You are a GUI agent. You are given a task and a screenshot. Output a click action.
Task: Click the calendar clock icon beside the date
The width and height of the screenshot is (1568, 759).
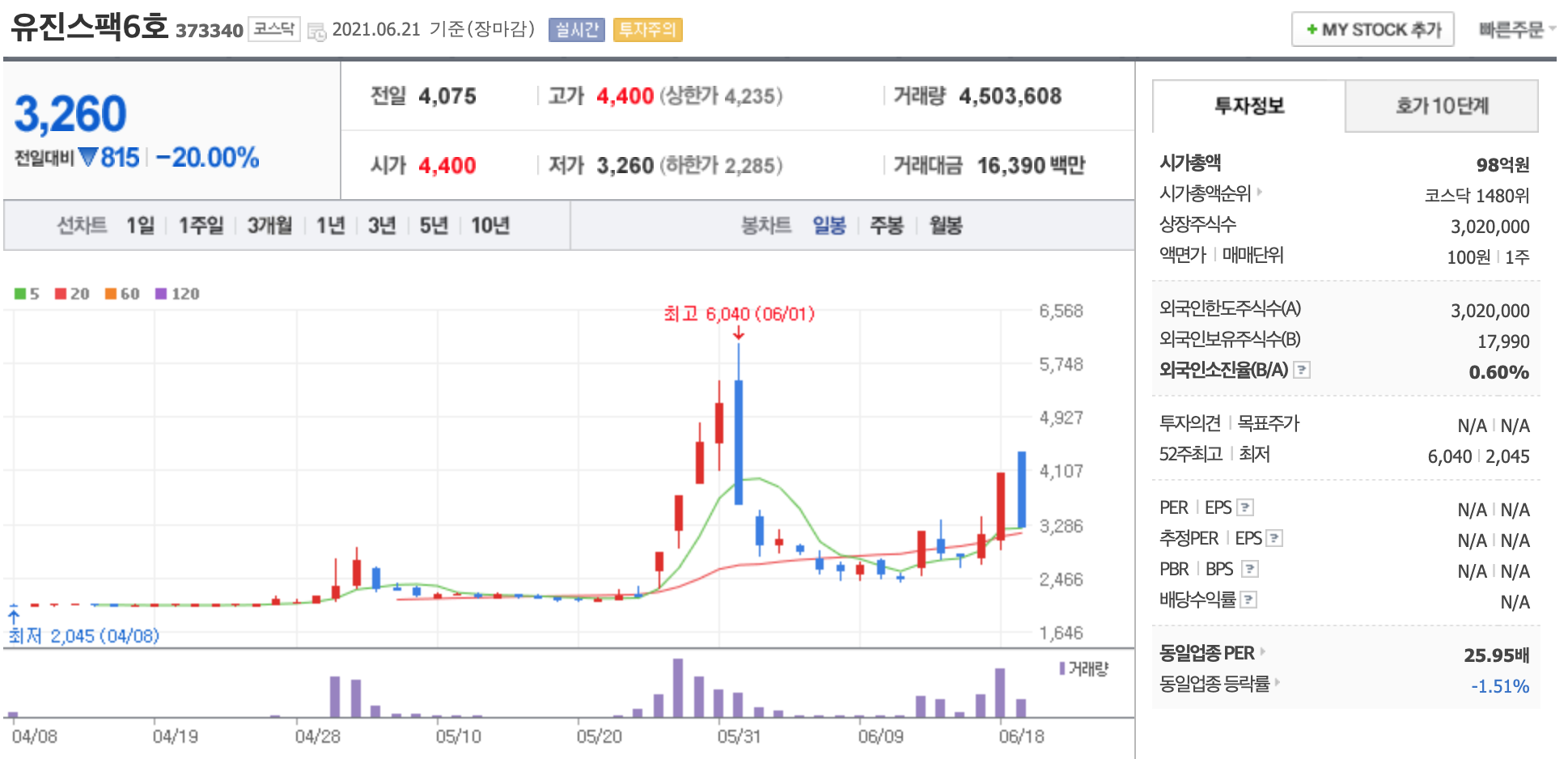coord(317,32)
